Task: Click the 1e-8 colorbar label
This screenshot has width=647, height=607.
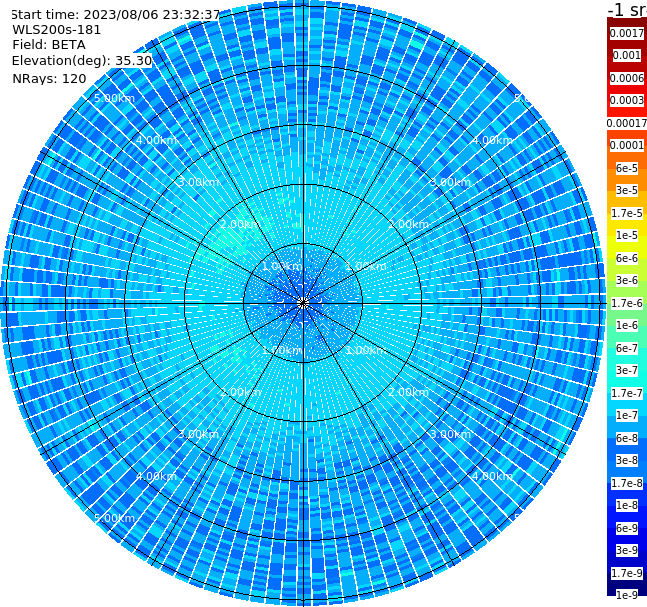Action: [627, 505]
